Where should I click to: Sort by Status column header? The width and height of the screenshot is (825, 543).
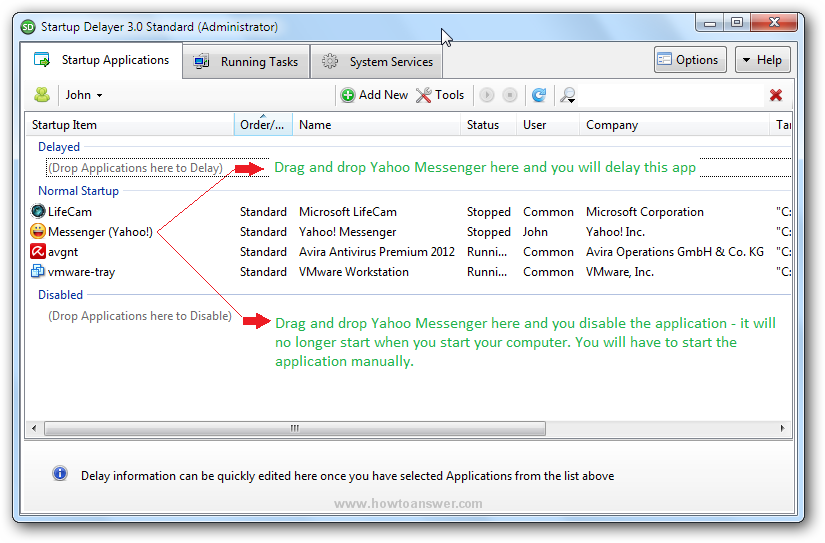tap(488, 125)
